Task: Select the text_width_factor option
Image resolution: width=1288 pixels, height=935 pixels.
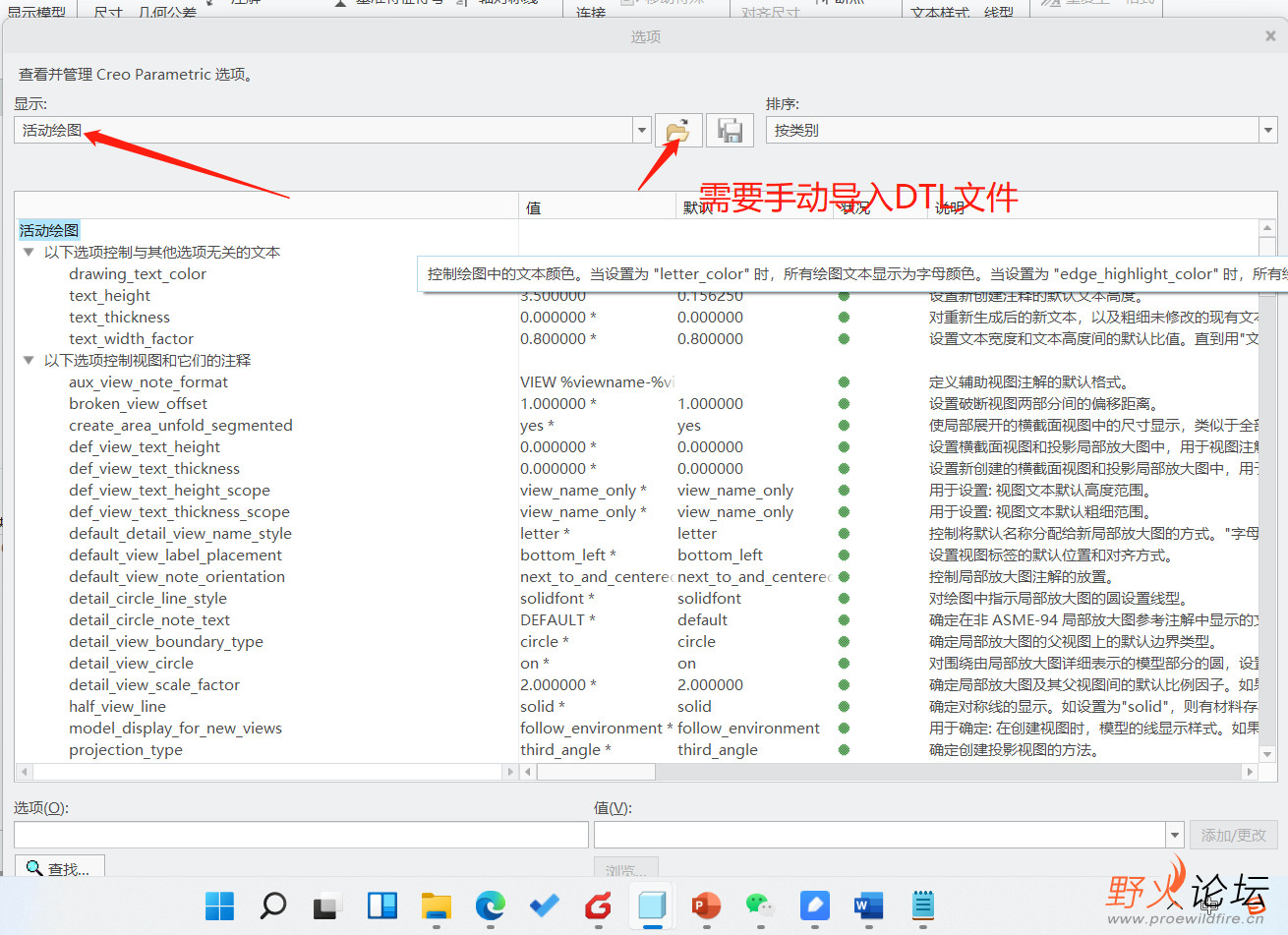Action: click(131, 339)
